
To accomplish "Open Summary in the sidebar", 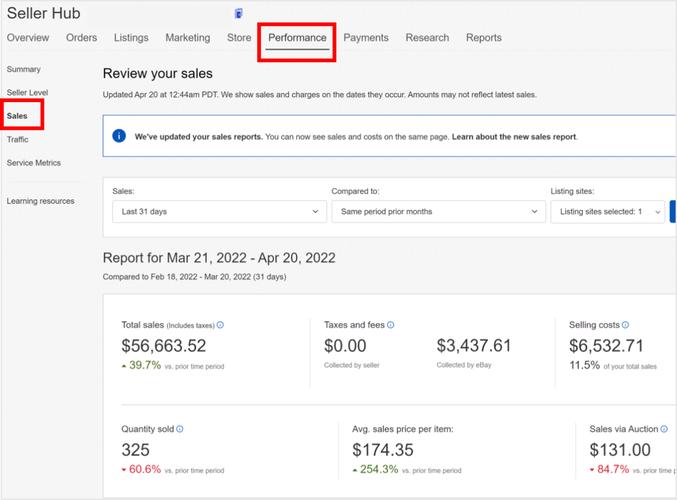I will coord(23,69).
